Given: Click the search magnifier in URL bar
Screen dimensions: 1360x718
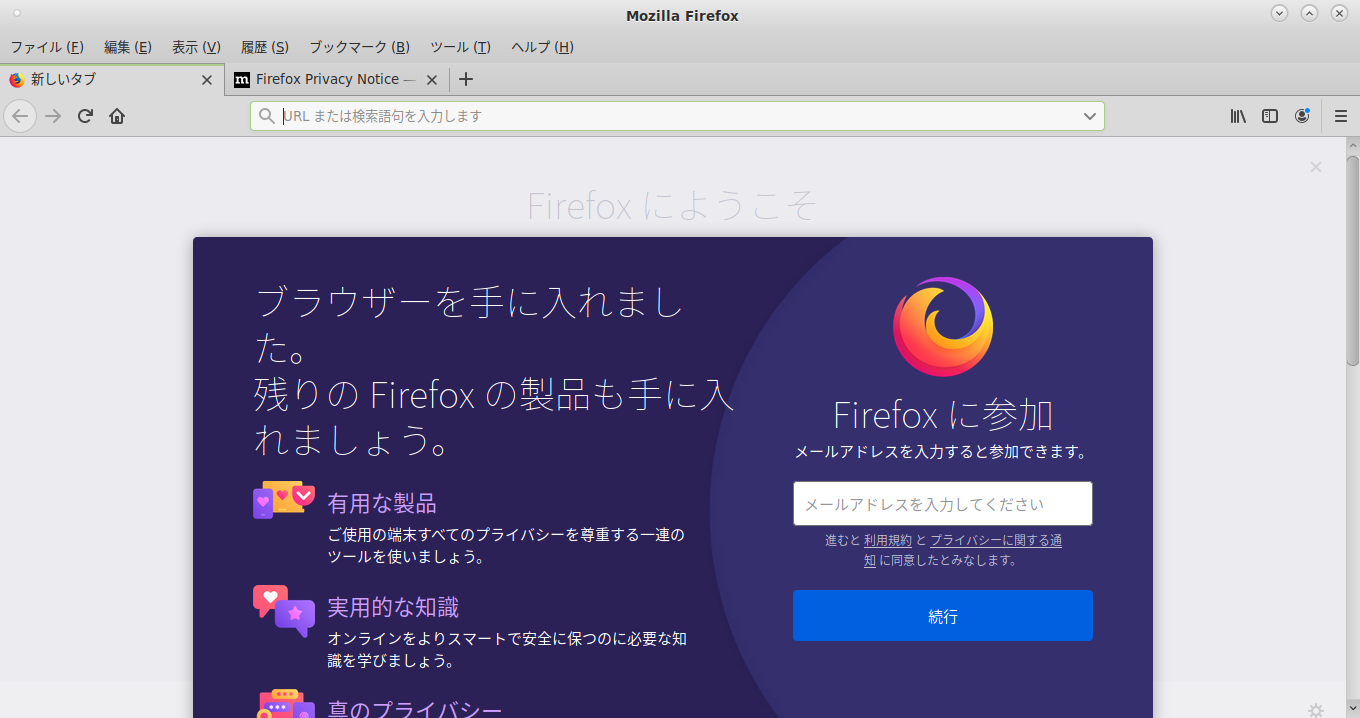Looking at the screenshot, I should pos(267,116).
